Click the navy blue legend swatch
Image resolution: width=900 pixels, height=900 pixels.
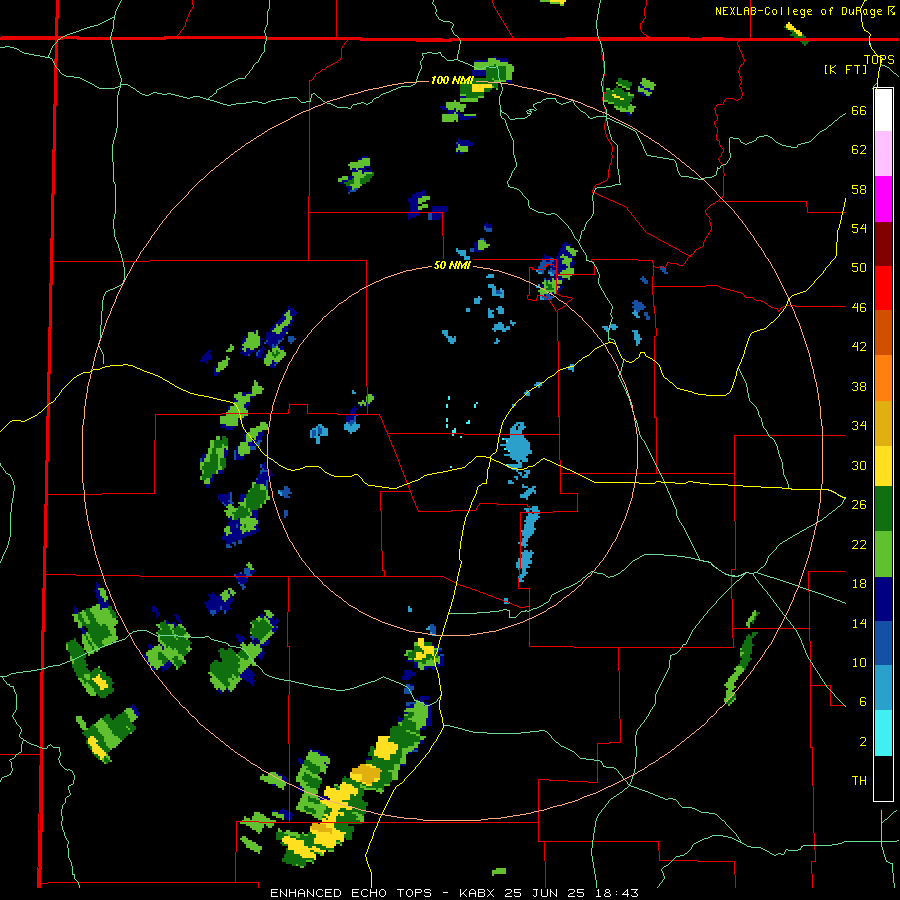coord(883,599)
